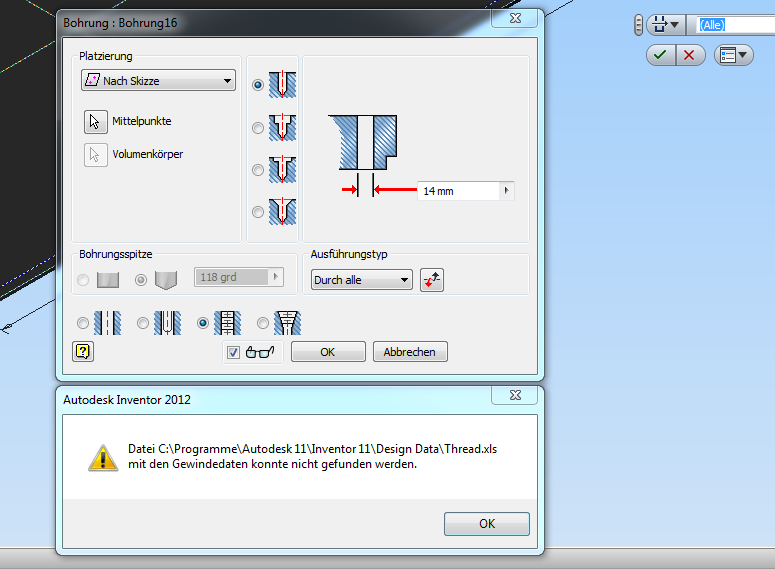The height and width of the screenshot is (569, 775).
Task: Click the flip direction button
Action: click(431, 280)
